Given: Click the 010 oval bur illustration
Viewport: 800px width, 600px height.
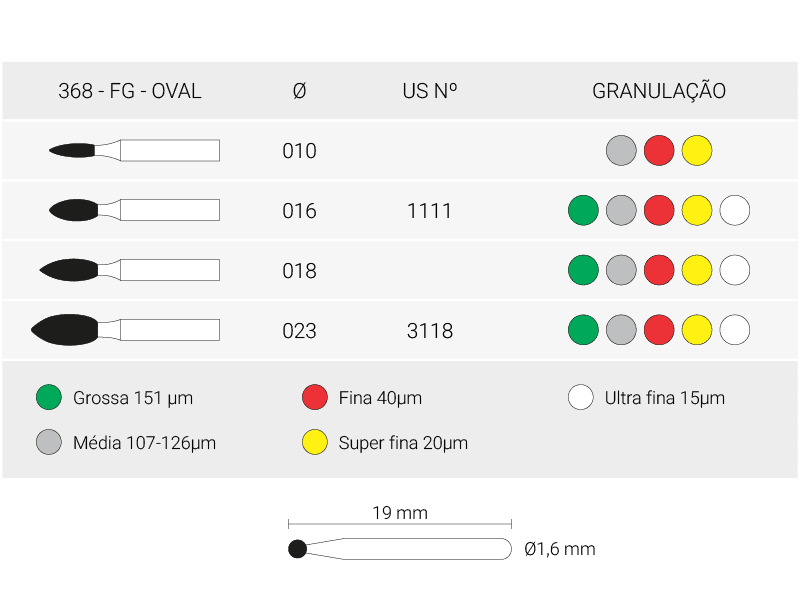Looking at the screenshot, I should [x=134, y=150].
